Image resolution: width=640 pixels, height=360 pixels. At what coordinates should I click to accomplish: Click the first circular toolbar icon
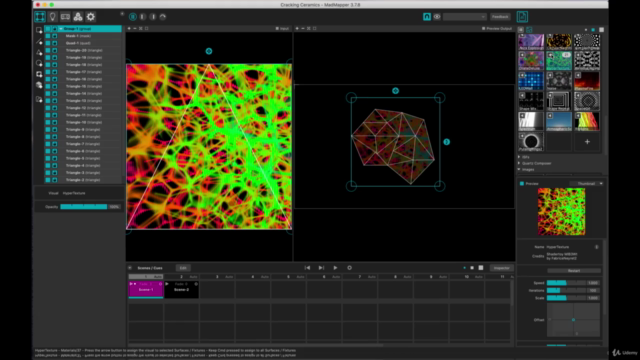pyautogui.click(x=133, y=17)
